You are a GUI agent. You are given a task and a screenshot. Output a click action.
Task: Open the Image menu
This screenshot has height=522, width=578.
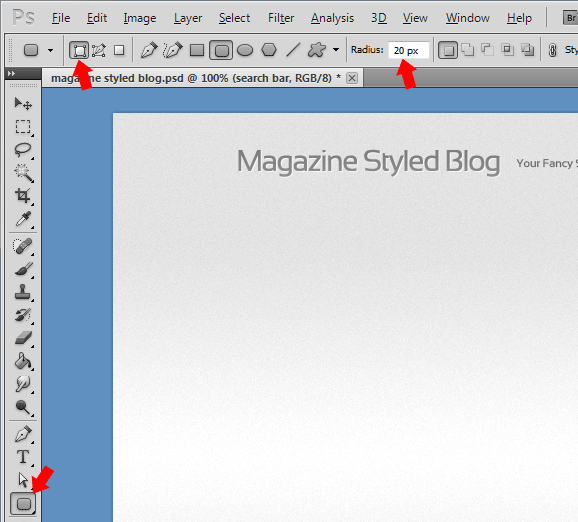(x=140, y=18)
